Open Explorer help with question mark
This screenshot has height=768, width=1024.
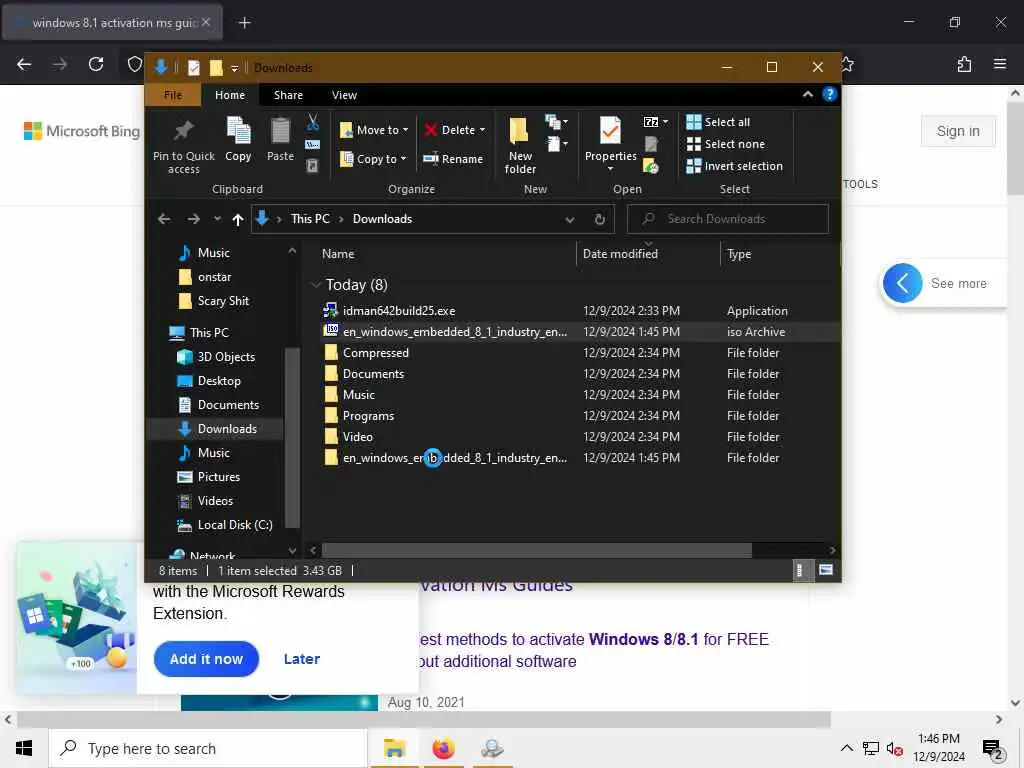point(829,95)
